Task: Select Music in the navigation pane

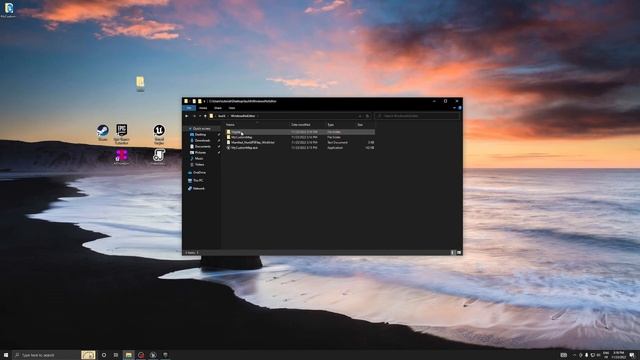Action: click(x=199, y=158)
